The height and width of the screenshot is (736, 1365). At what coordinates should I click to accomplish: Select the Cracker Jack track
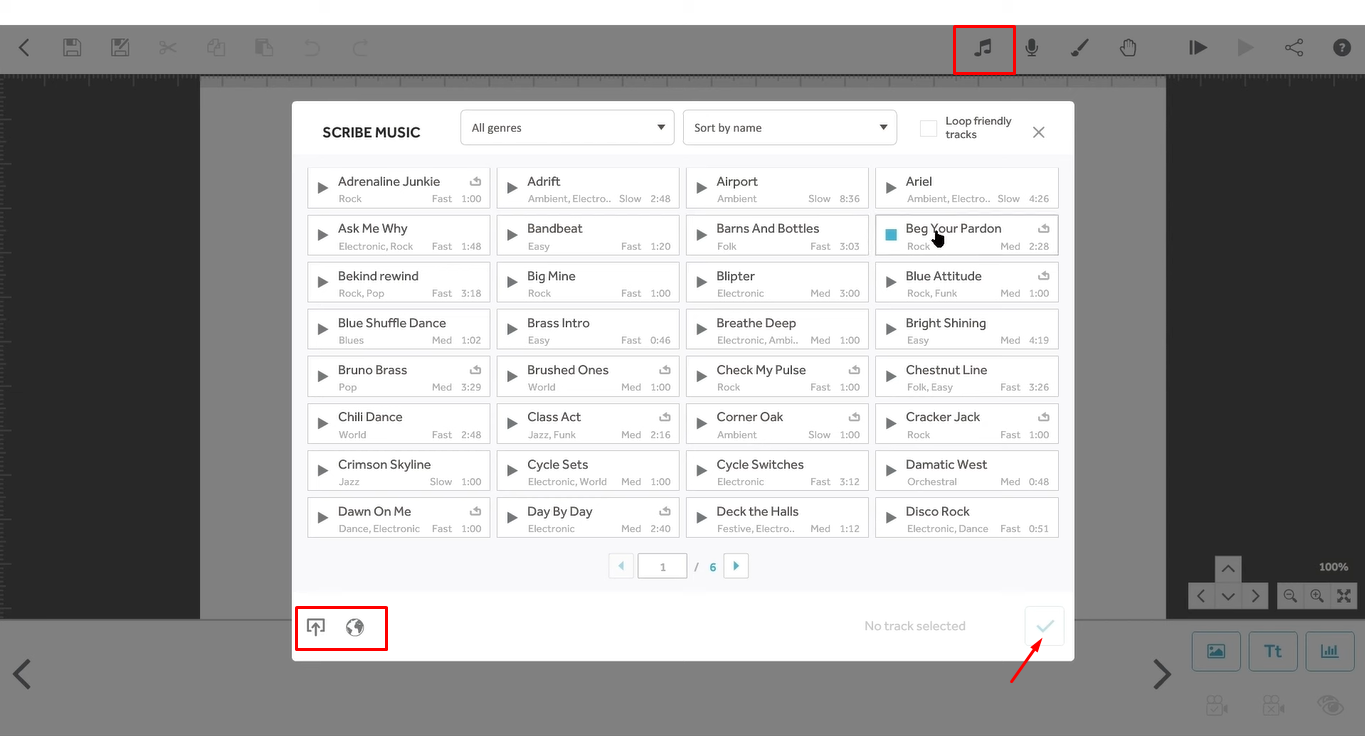point(966,423)
